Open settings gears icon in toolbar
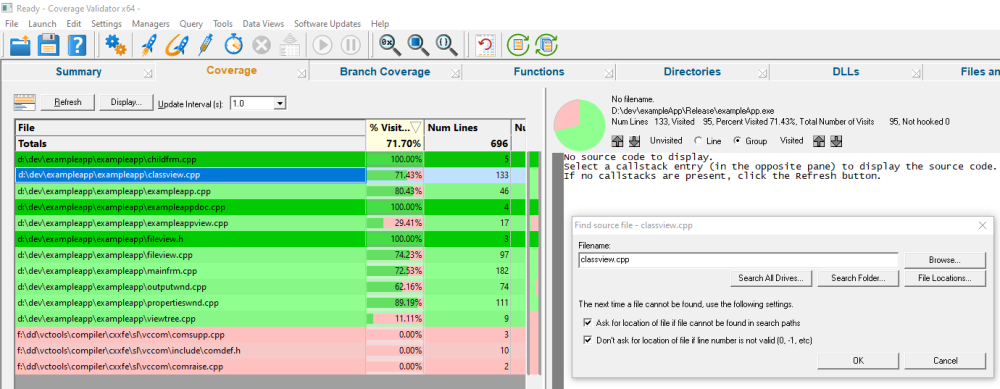 coord(116,45)
